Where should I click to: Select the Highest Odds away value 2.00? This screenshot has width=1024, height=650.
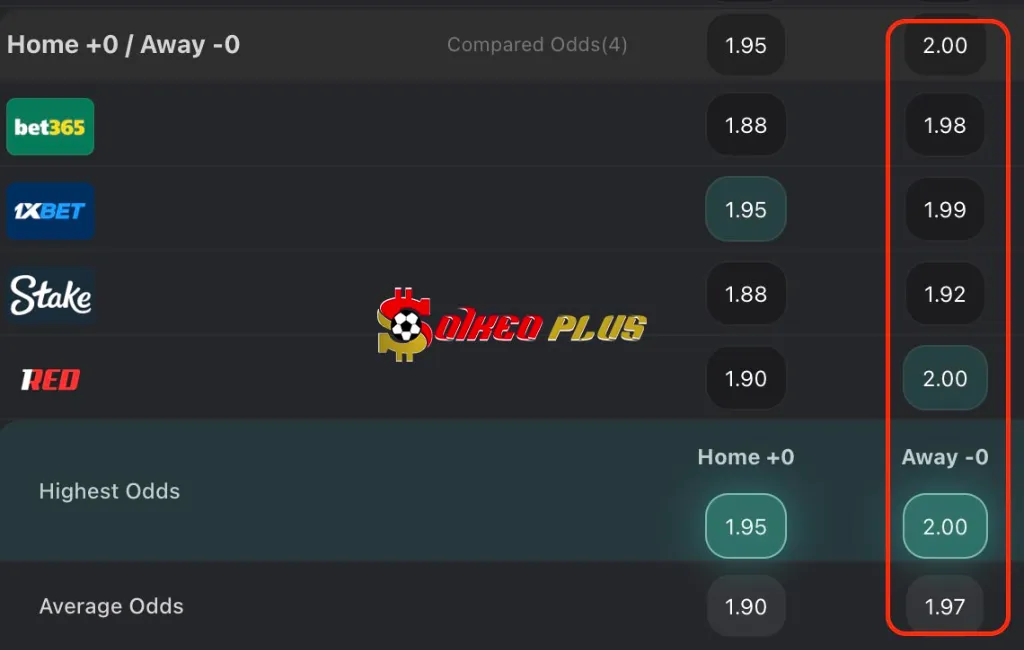click(x=944, y=526)
